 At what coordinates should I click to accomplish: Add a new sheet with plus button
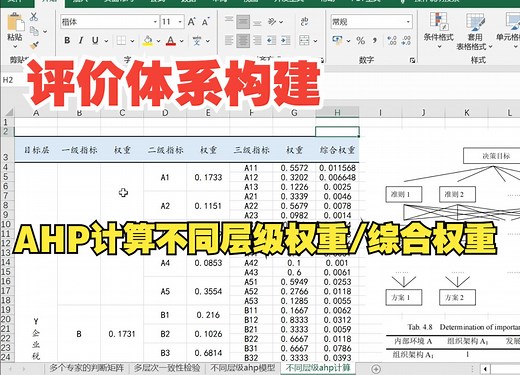(376, 369)
